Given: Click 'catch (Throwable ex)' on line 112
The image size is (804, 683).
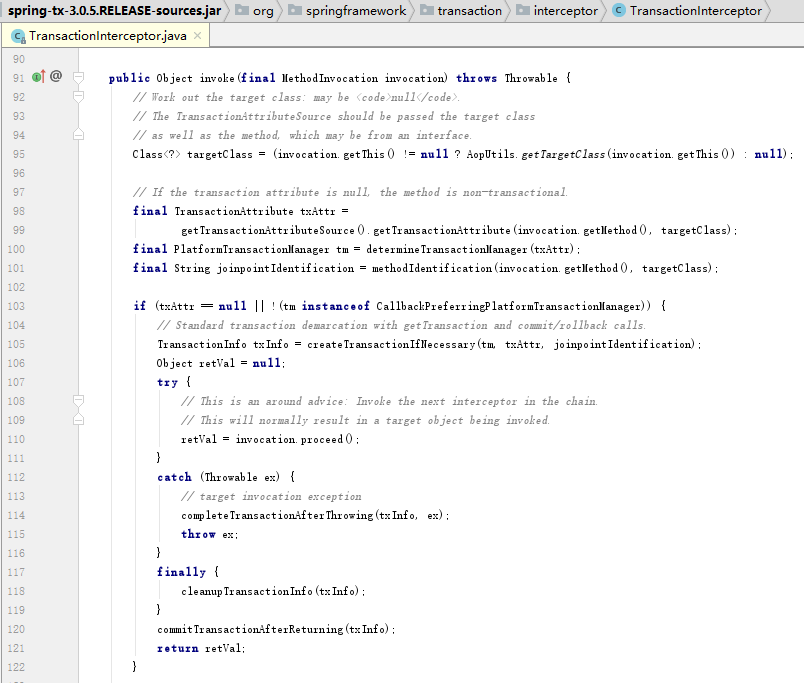Looking at the screenshot, I should 218,477.
